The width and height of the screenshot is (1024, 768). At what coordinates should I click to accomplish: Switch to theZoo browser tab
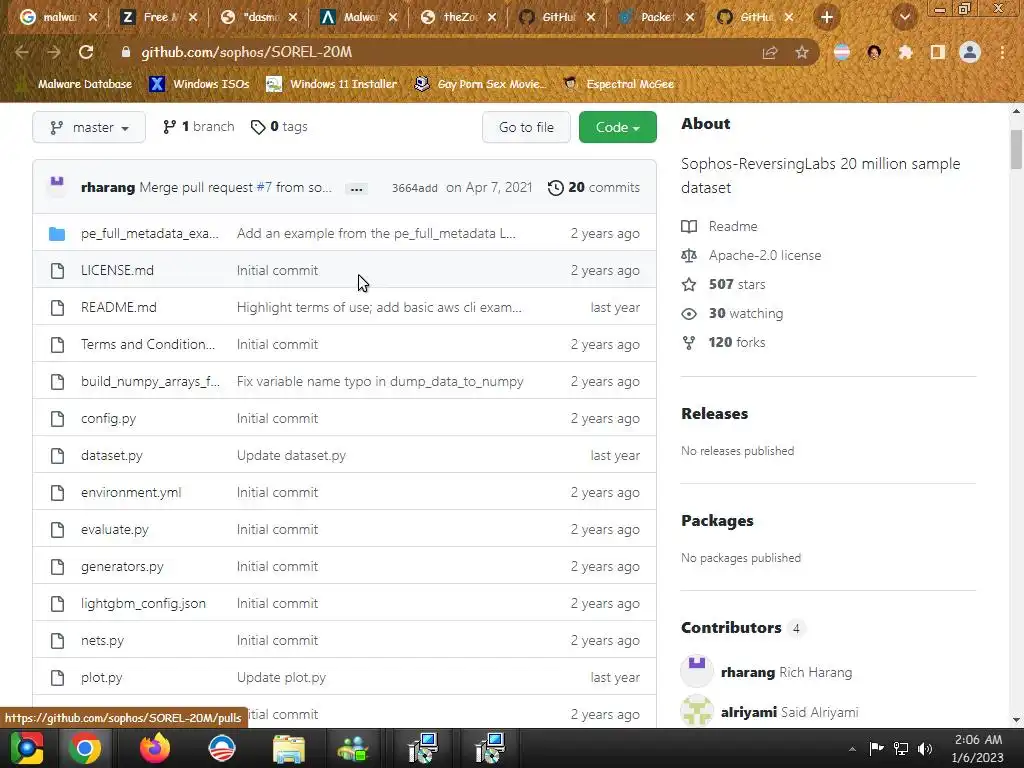[x=458, y=18]
